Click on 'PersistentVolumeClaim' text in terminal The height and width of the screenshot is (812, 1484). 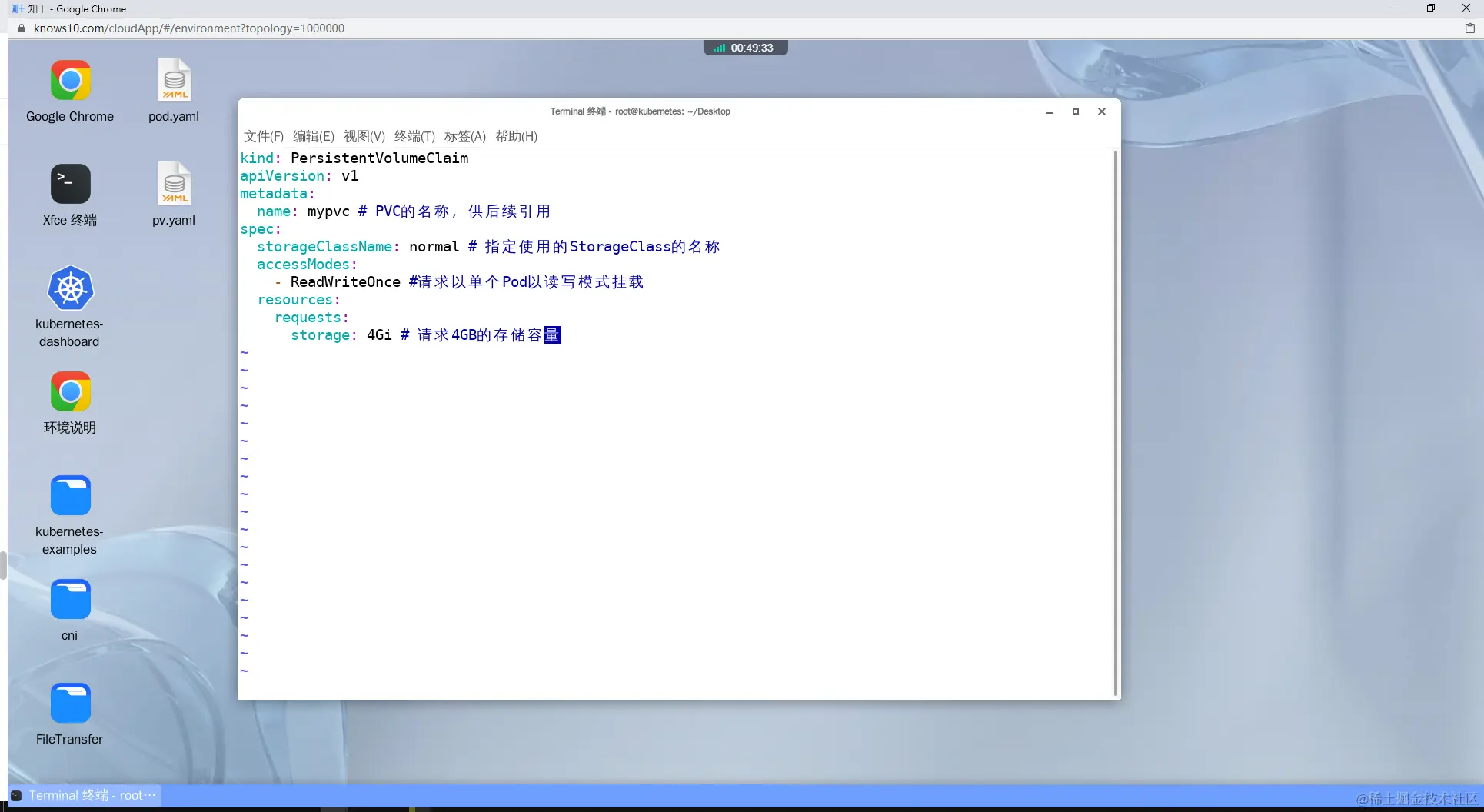tap(380, 158)
